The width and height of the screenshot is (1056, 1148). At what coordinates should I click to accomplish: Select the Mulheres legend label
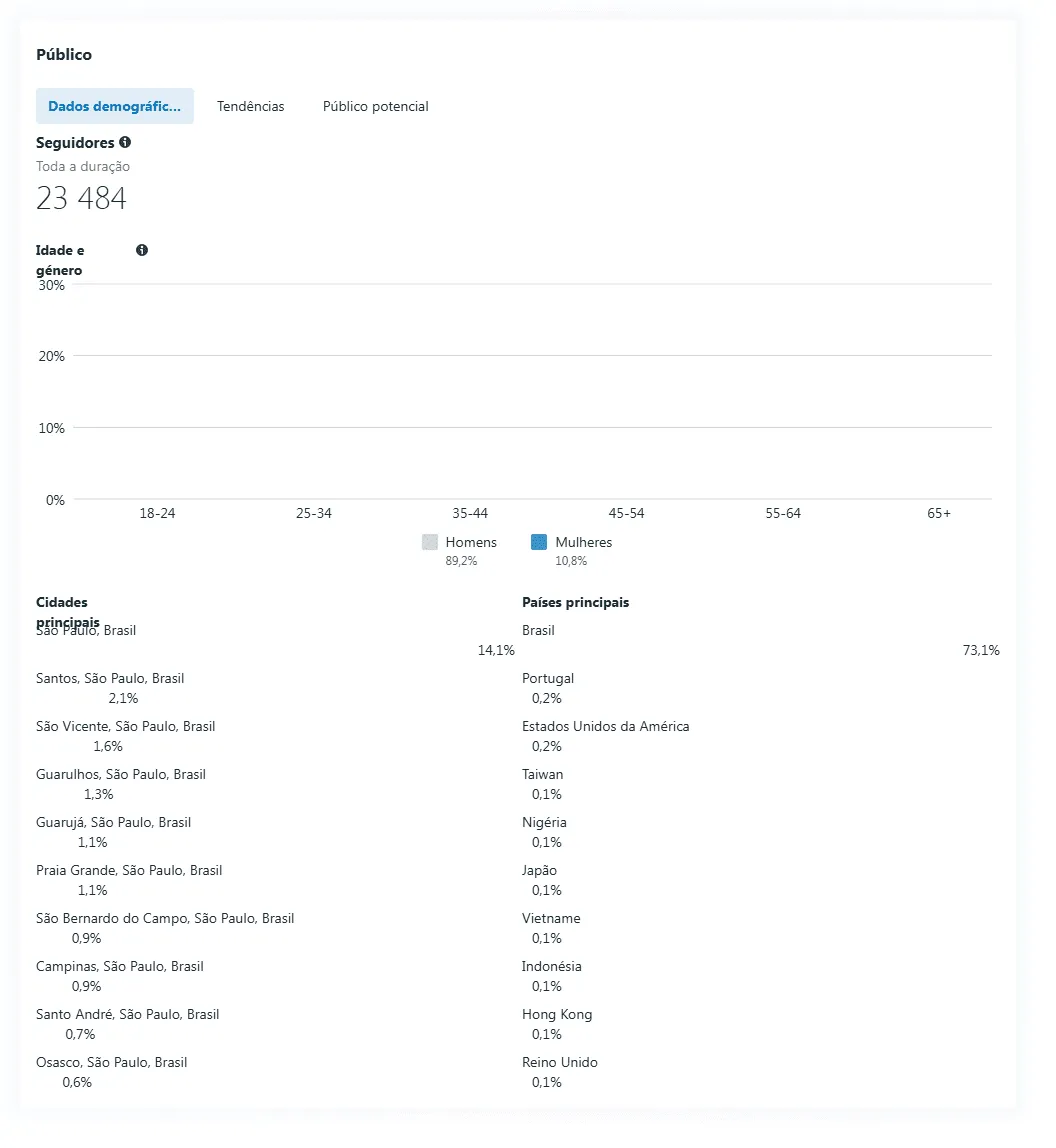click(584, 542)
